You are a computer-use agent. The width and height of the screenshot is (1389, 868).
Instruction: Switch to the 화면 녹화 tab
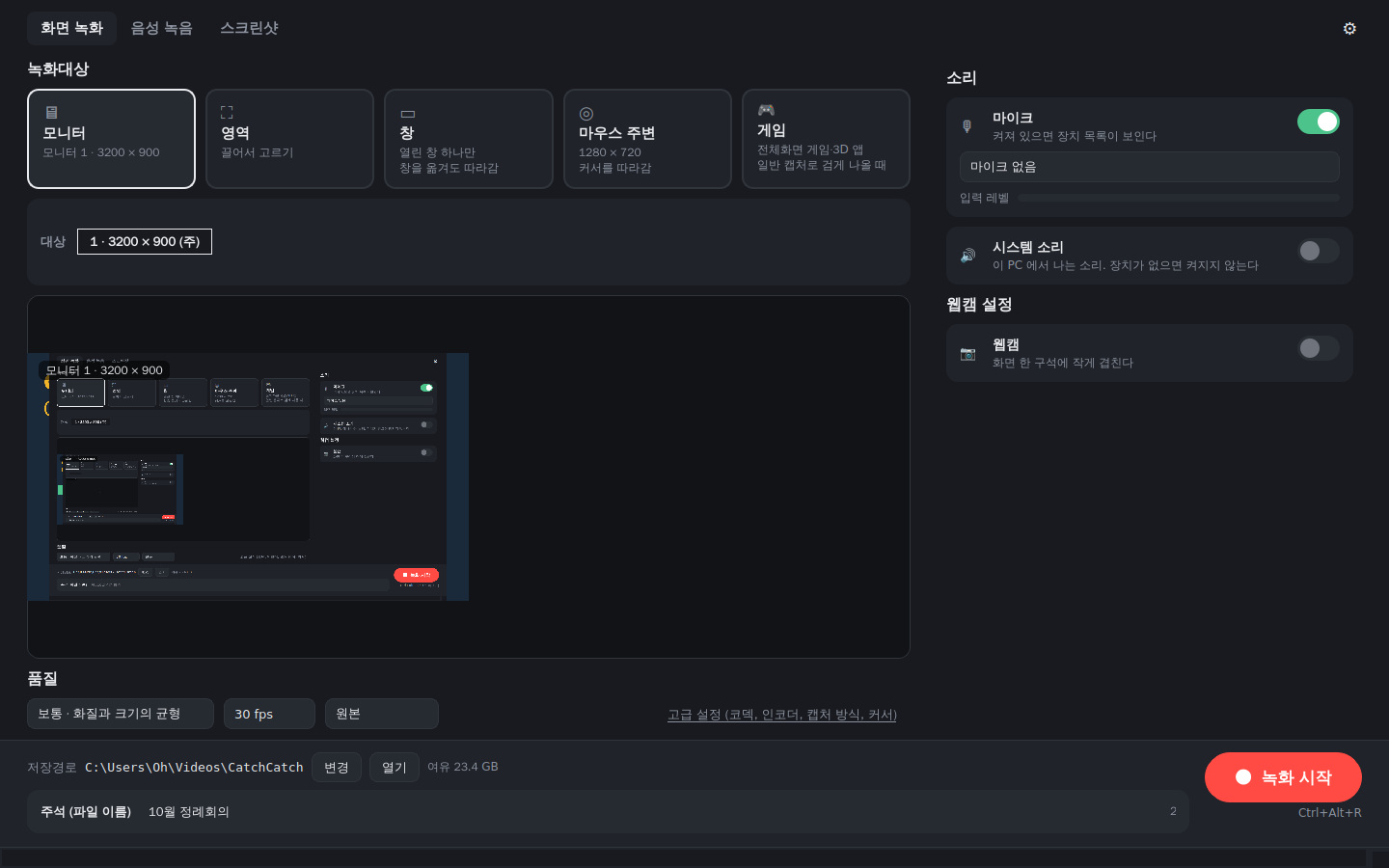click(71, 28)
